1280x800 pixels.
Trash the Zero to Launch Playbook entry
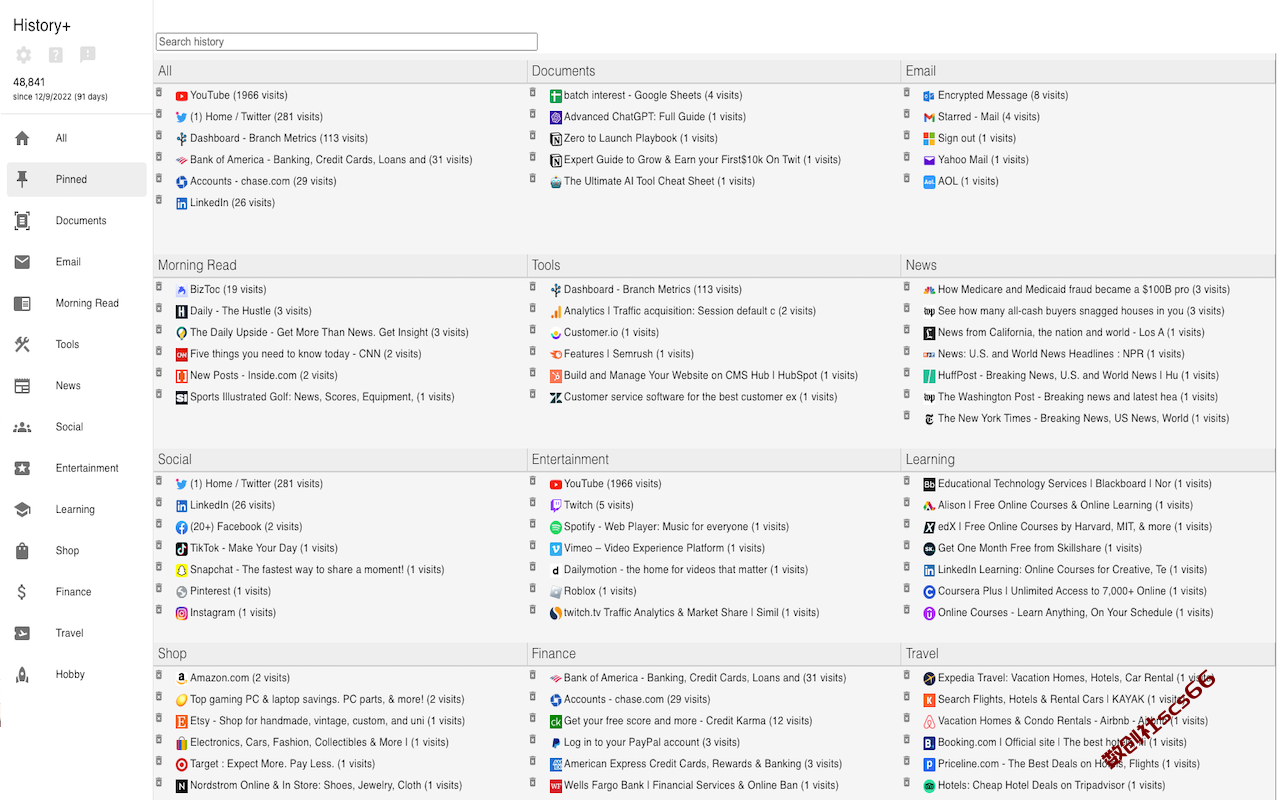click(533, 136)
